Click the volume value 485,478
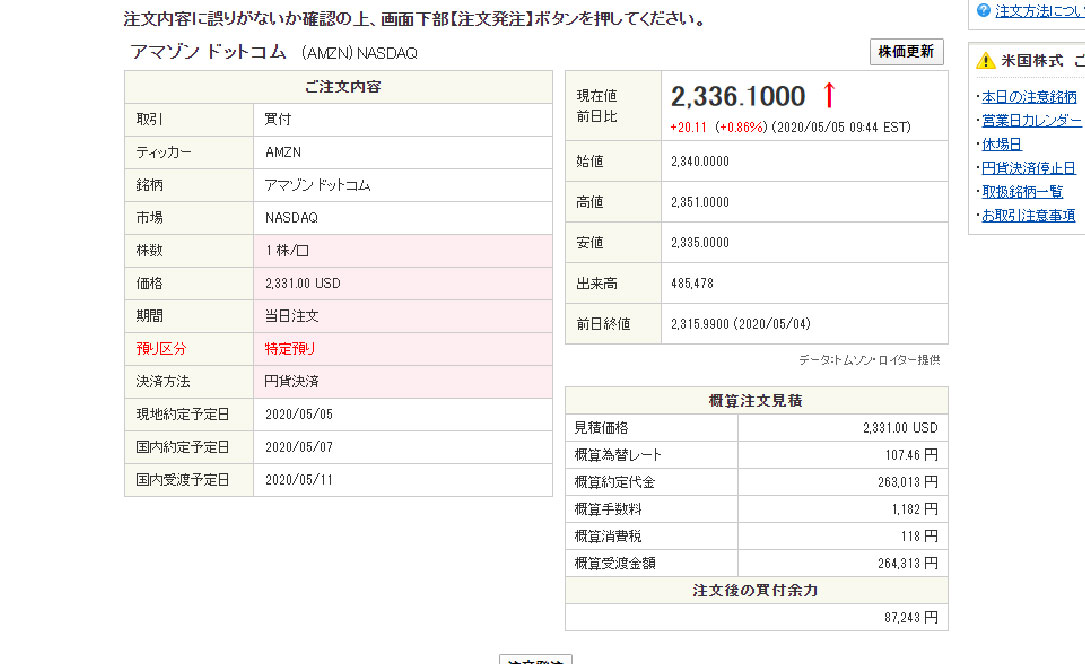Image resolution: width=1085 pixels, height=664 pixels. point(692,283)
